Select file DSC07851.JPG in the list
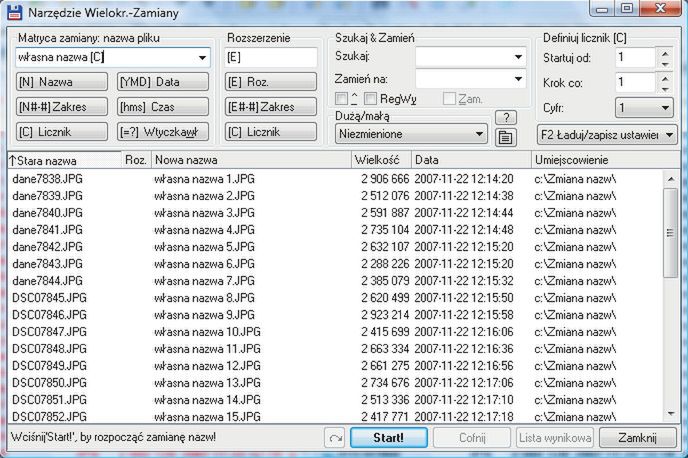The width and height of the screenshot is (688, 458). coord(49,400)
